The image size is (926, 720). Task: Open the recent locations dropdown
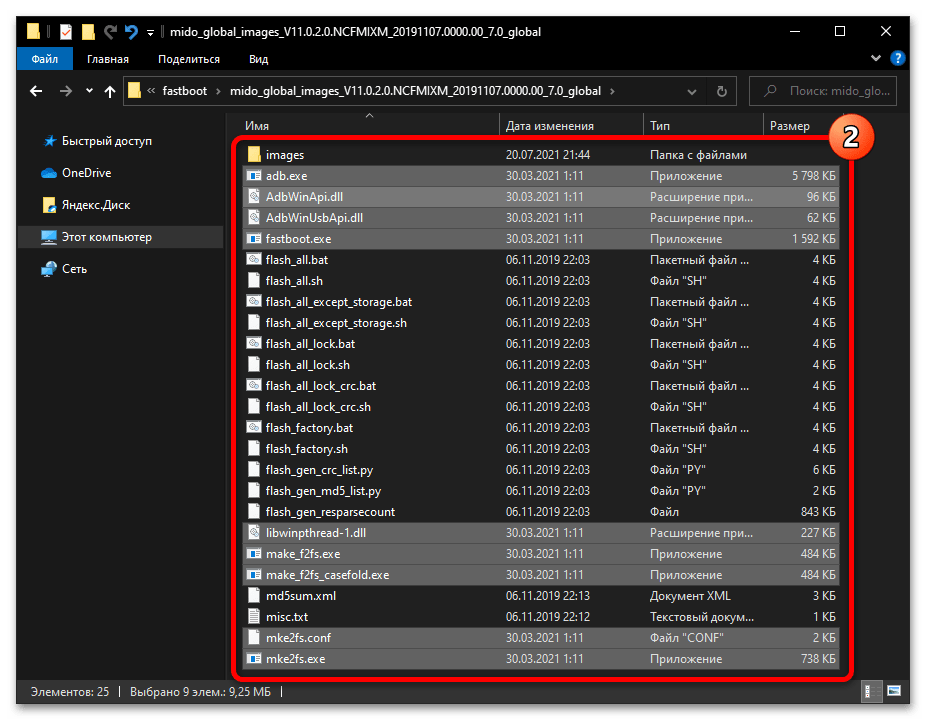[x=89, y=91]
